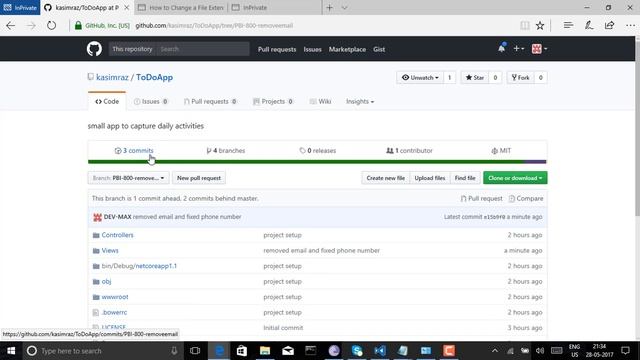Image resolution: width=640 pixels, height=360 pixels.
Task: Star the ToDoApp repository
Action: pos(475,78)
